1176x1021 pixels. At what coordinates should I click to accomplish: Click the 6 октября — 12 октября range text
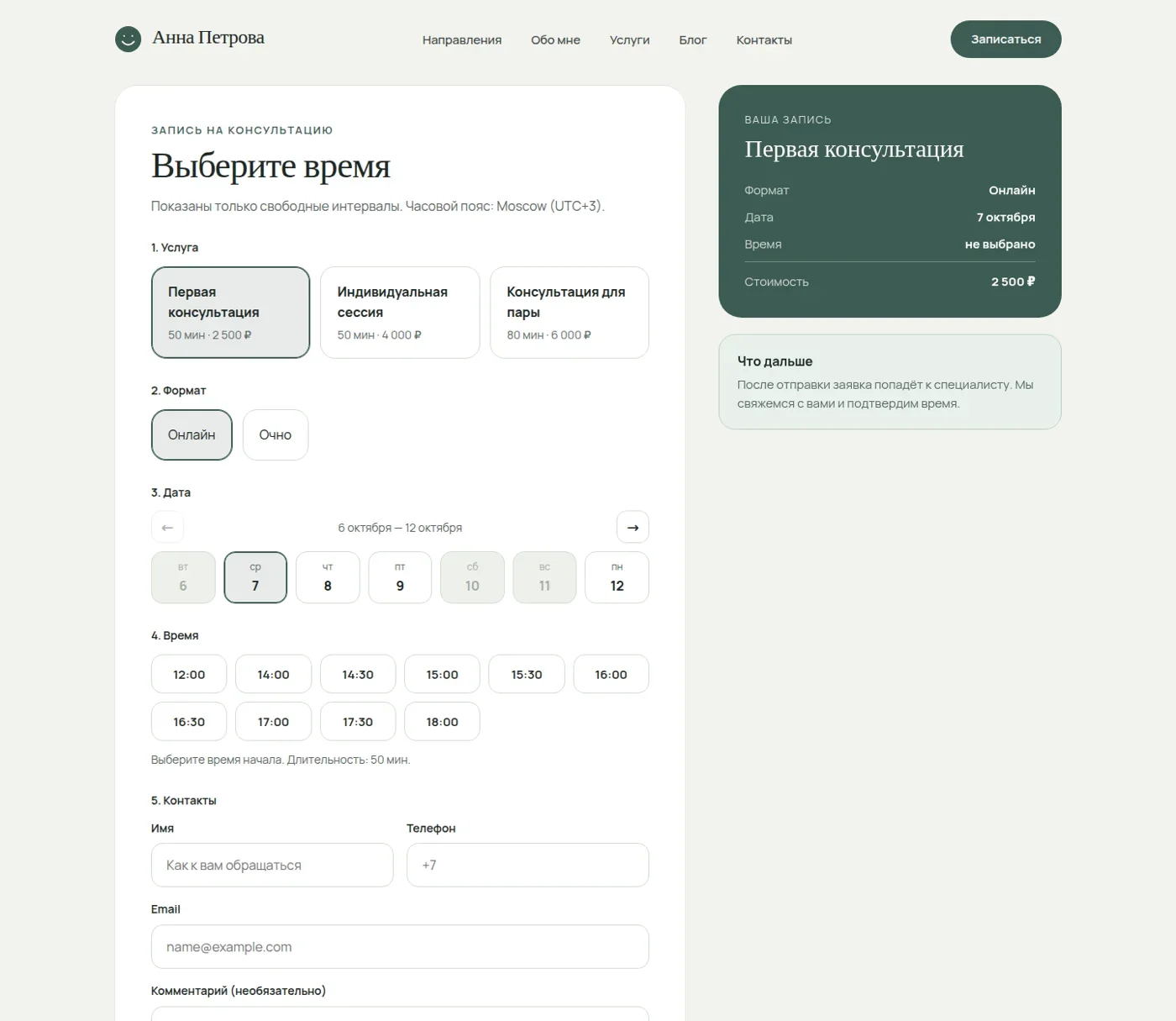[x=400, y=528]
